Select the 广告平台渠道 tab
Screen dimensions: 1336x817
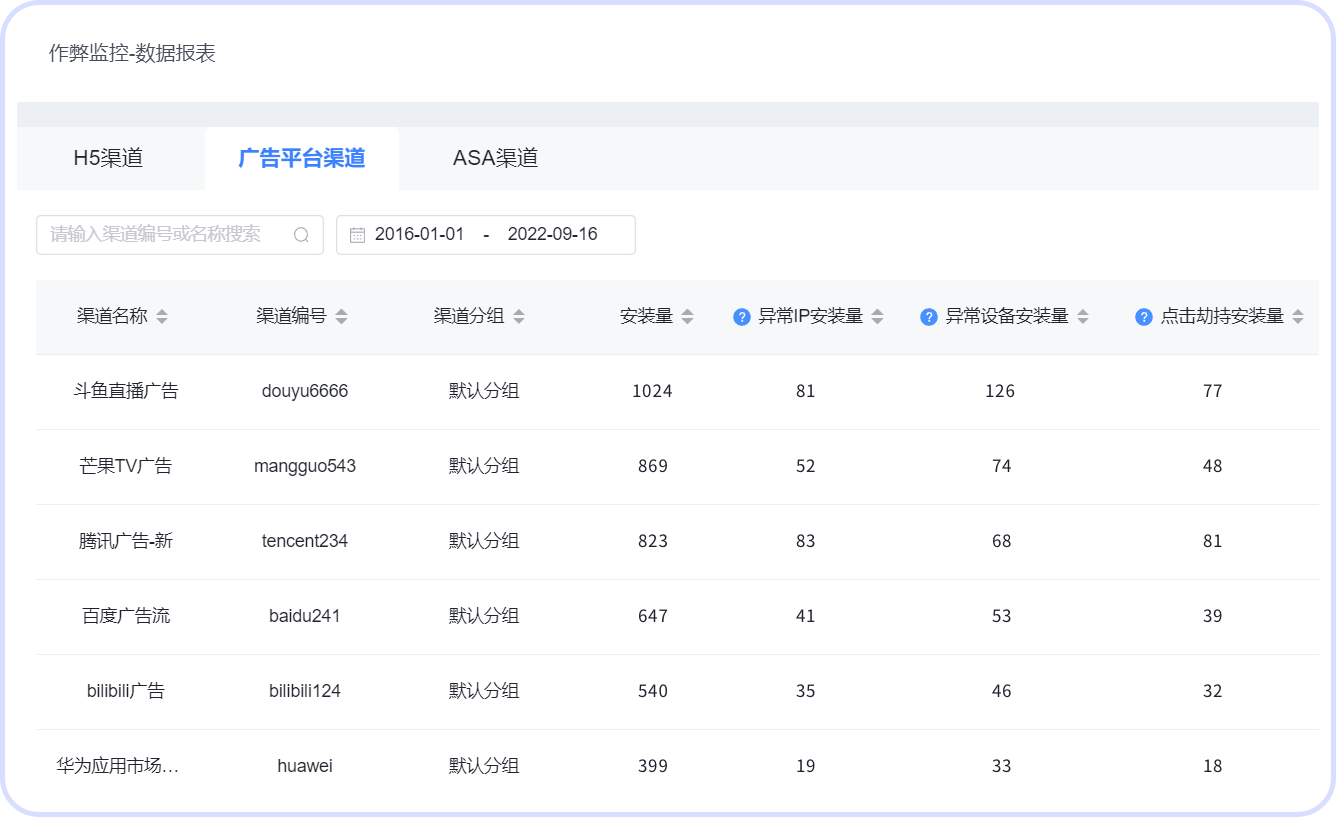click(302, 158)
